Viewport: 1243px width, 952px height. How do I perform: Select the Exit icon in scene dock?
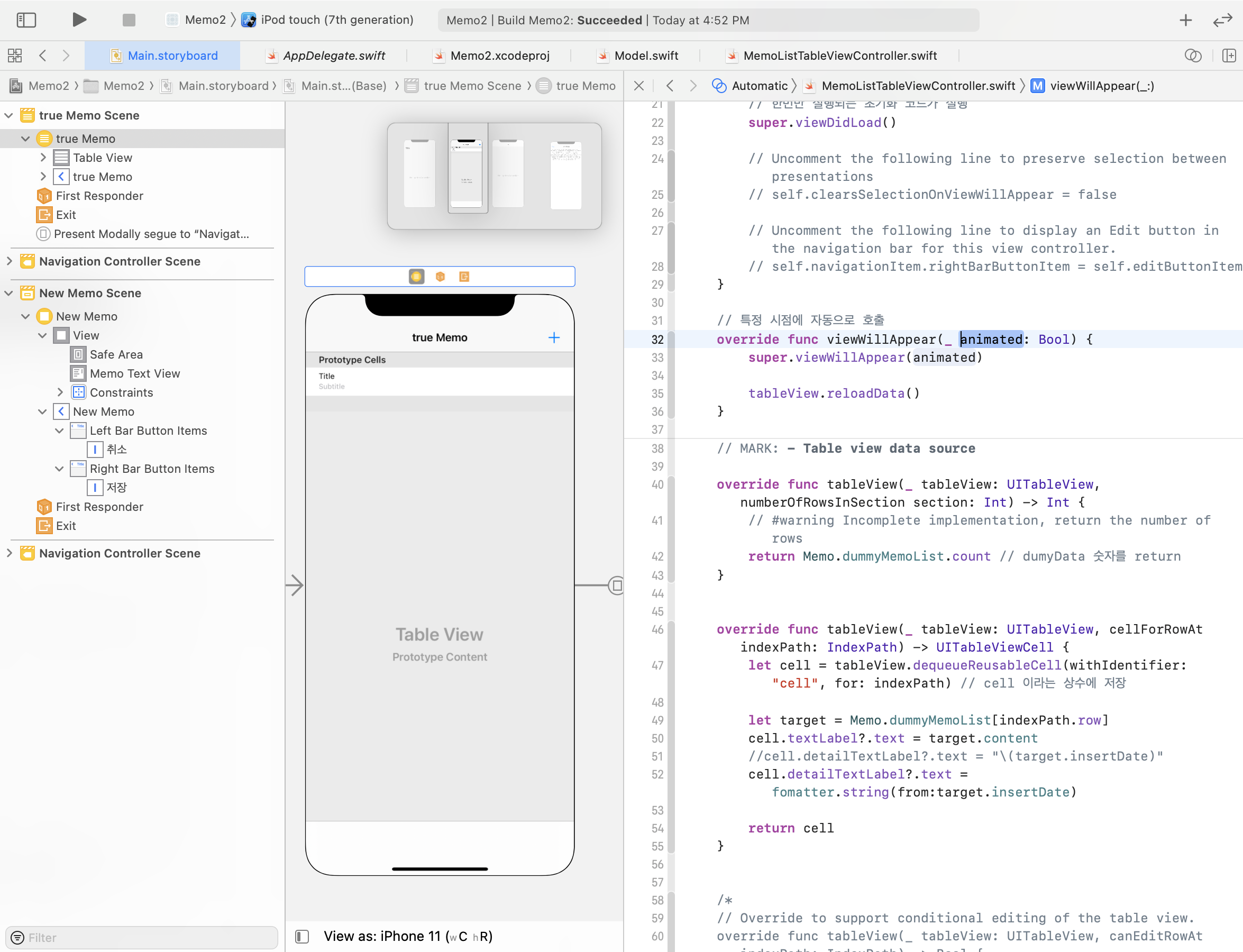tap(464, 277)
